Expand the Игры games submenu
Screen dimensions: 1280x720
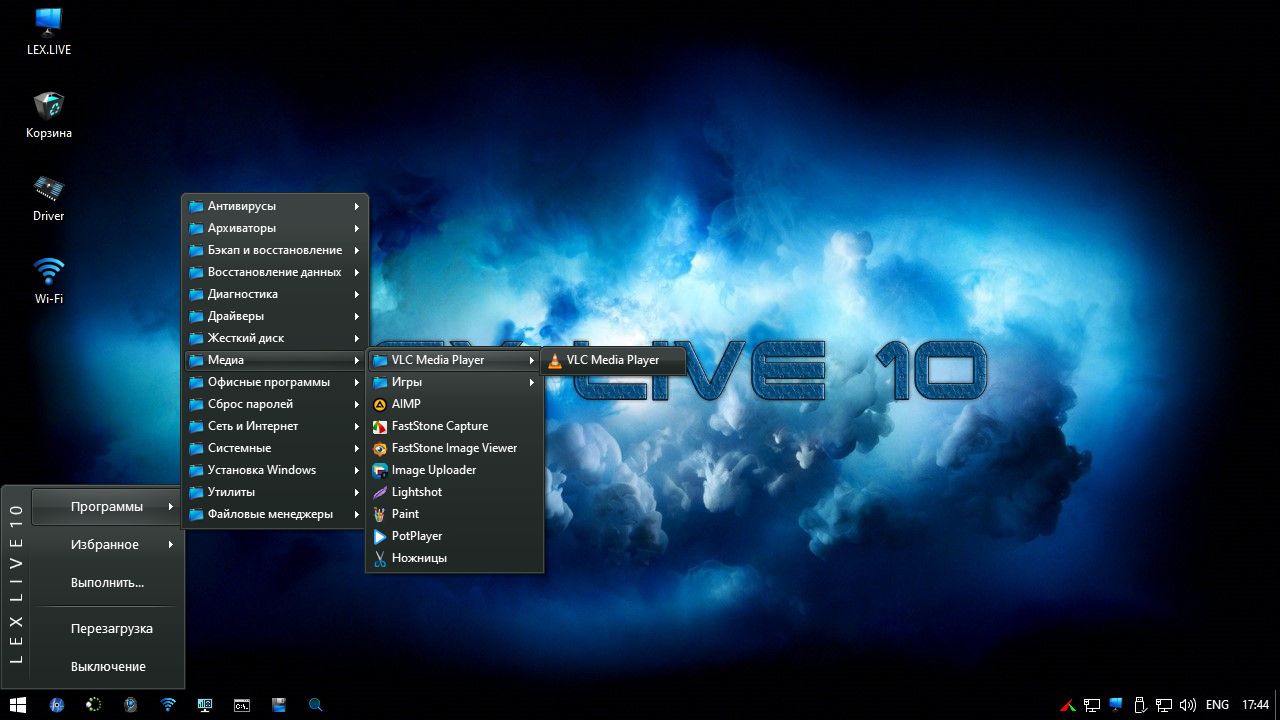tap(455, 382)
